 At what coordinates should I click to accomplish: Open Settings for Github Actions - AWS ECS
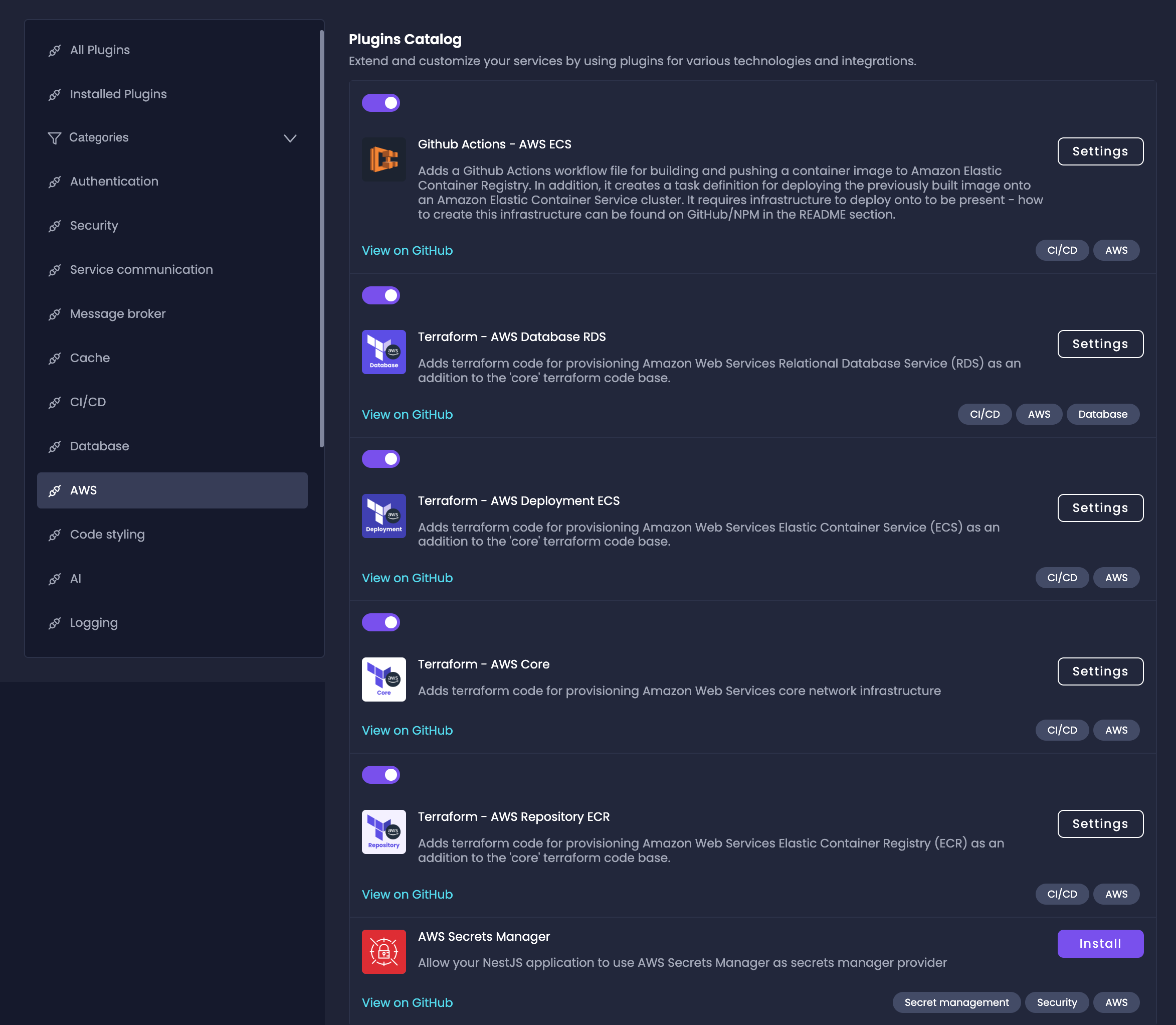[x=1100, y=151]
